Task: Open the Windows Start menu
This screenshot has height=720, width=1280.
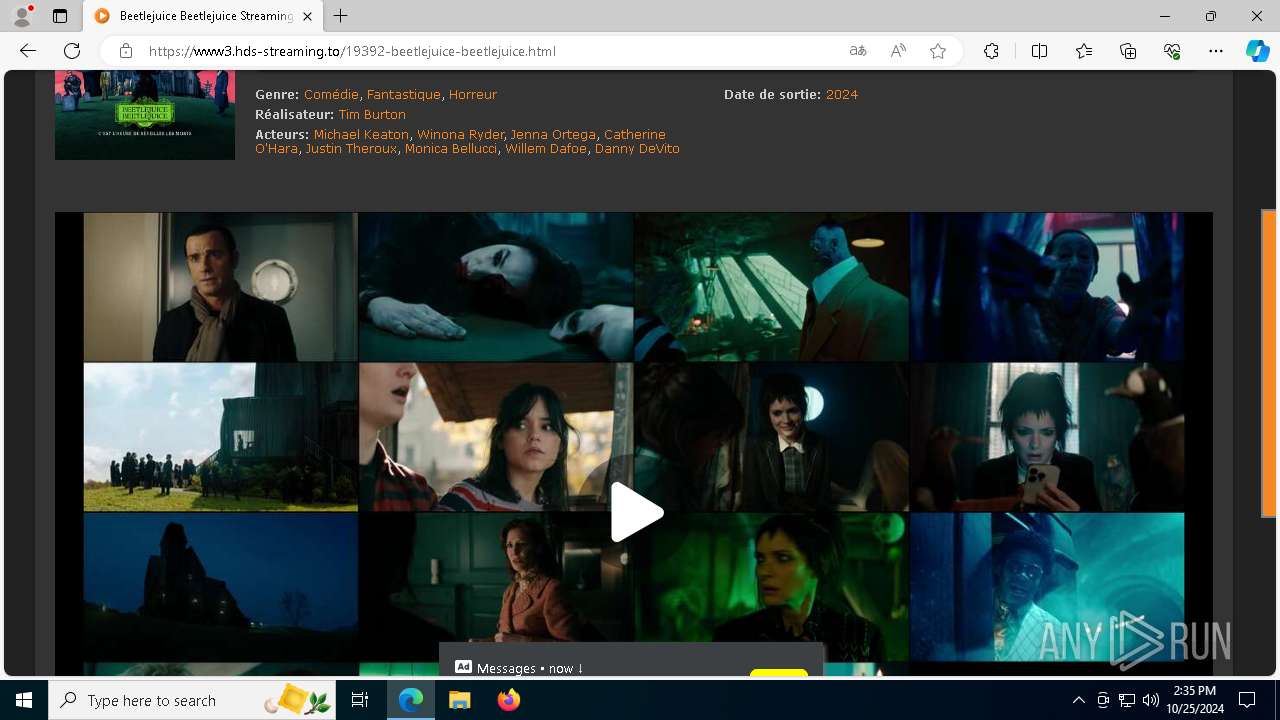Action: 24,700
